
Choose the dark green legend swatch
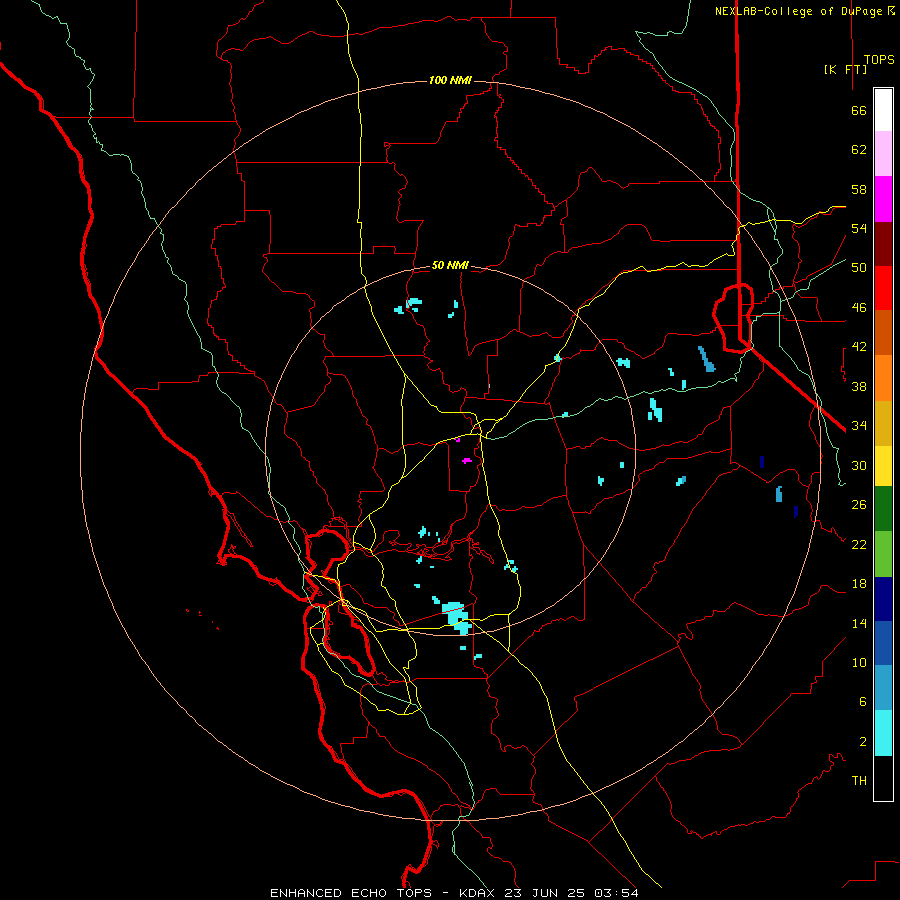click(883, 509)
